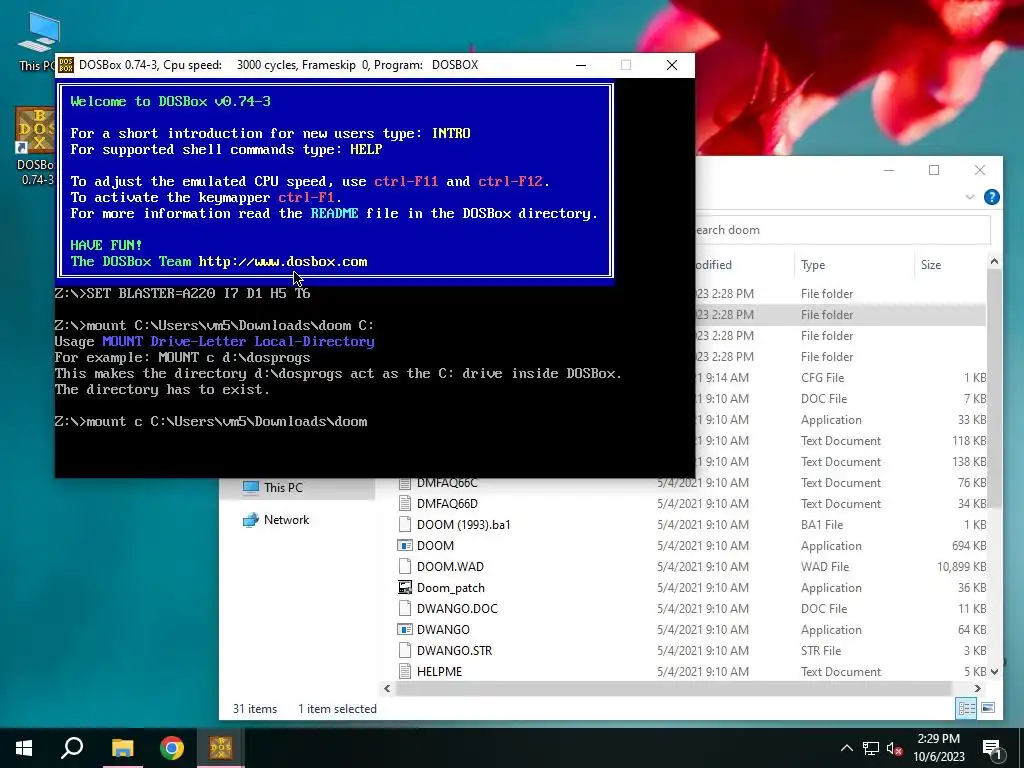Click the DOOM application file icon
The image size is (1024, 768).
pos(405,545)
